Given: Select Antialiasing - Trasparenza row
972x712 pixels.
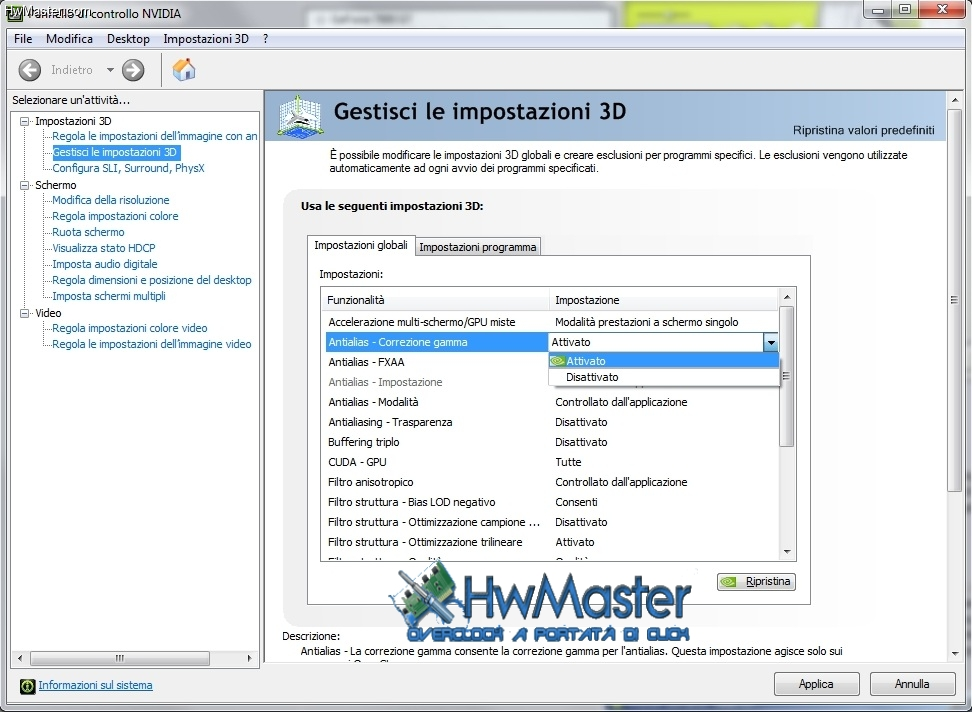Looking at the screenshot, I should (552, 423).
